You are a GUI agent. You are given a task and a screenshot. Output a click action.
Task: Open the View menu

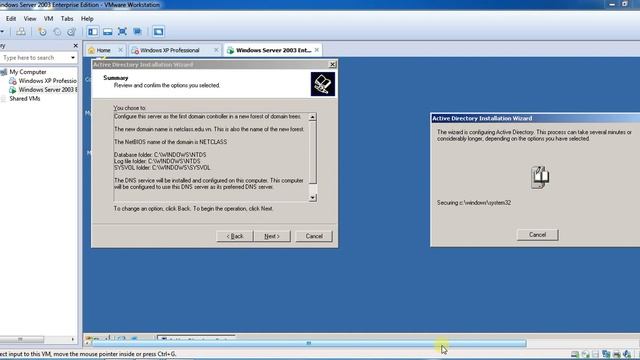30,19
